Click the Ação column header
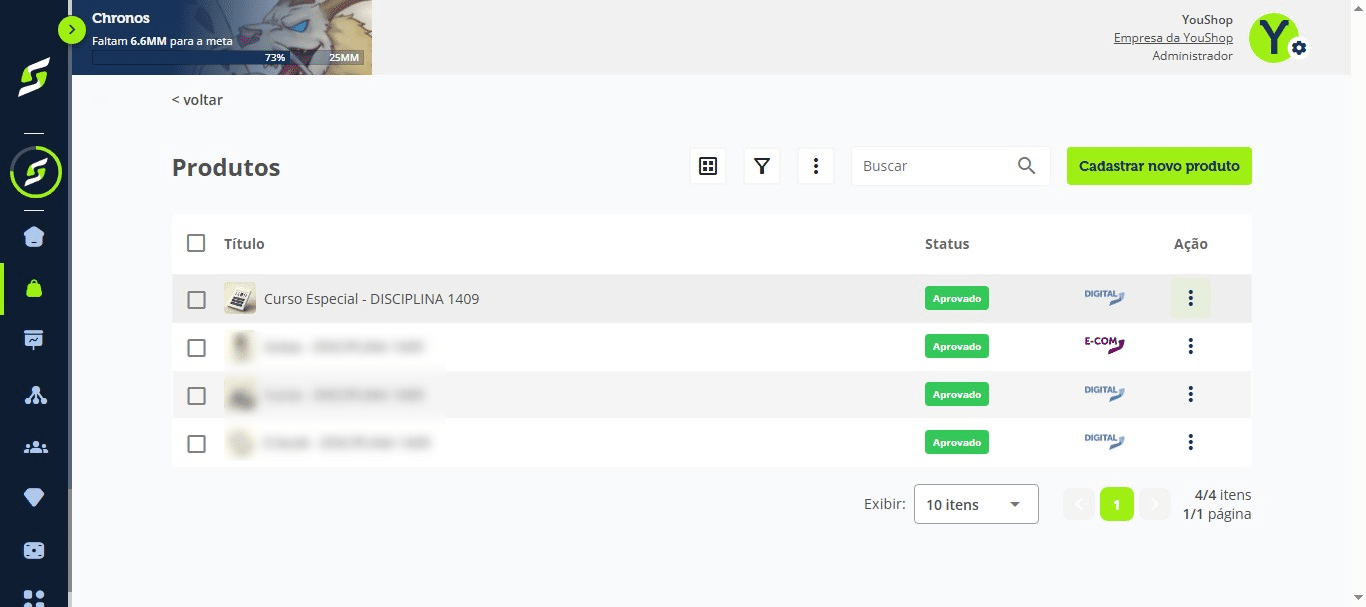 pos(1190,243)
